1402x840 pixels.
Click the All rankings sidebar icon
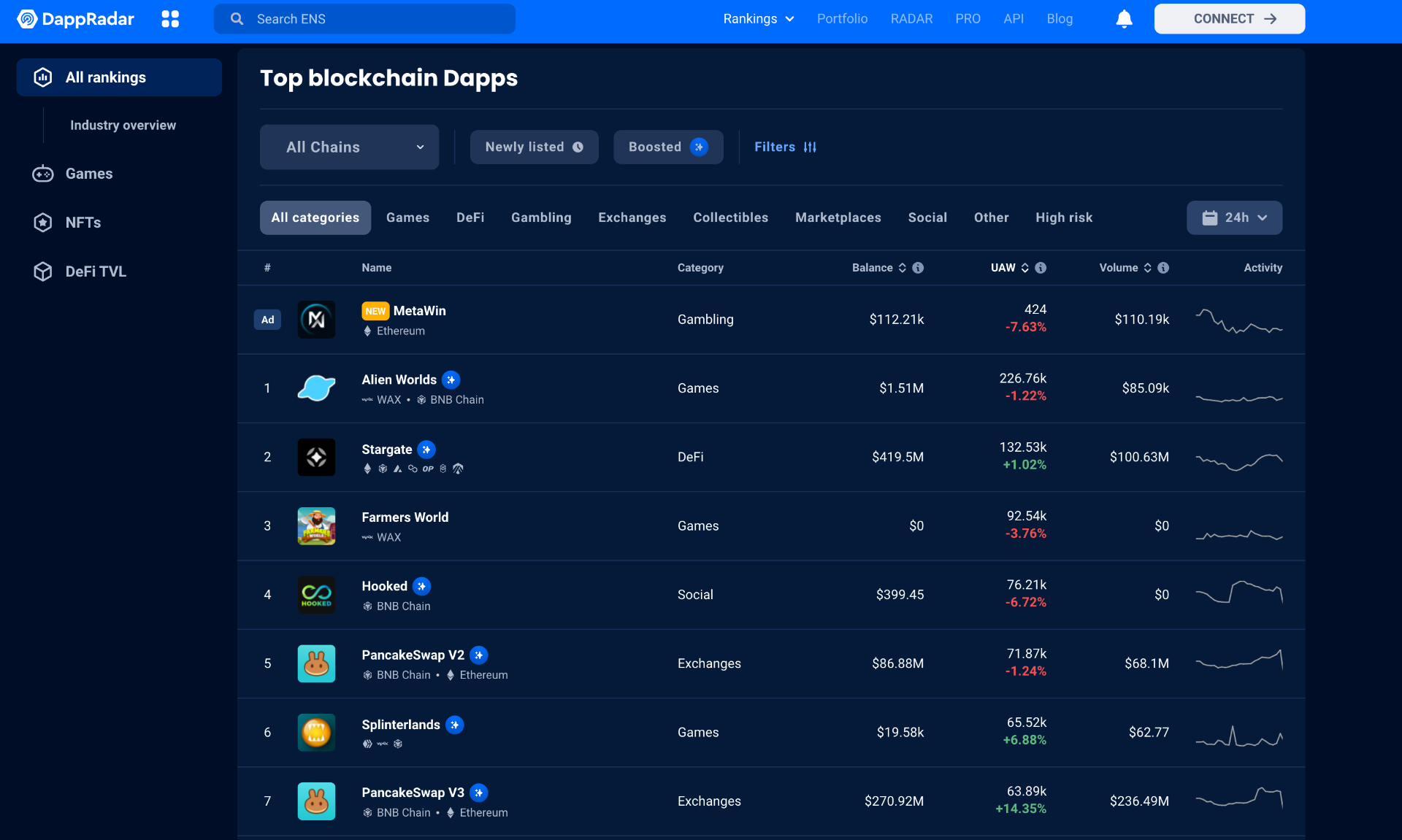[x=43, y=77]
